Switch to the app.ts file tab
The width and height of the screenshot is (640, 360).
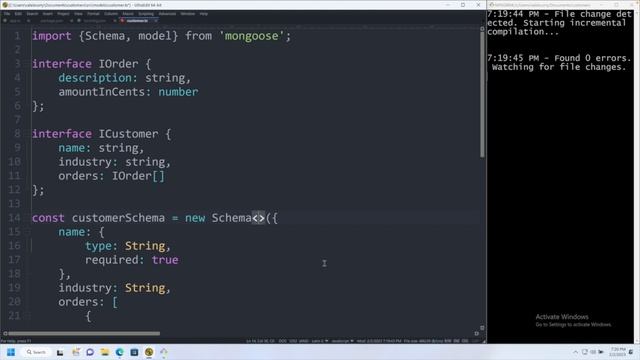[x=15, y=20]
